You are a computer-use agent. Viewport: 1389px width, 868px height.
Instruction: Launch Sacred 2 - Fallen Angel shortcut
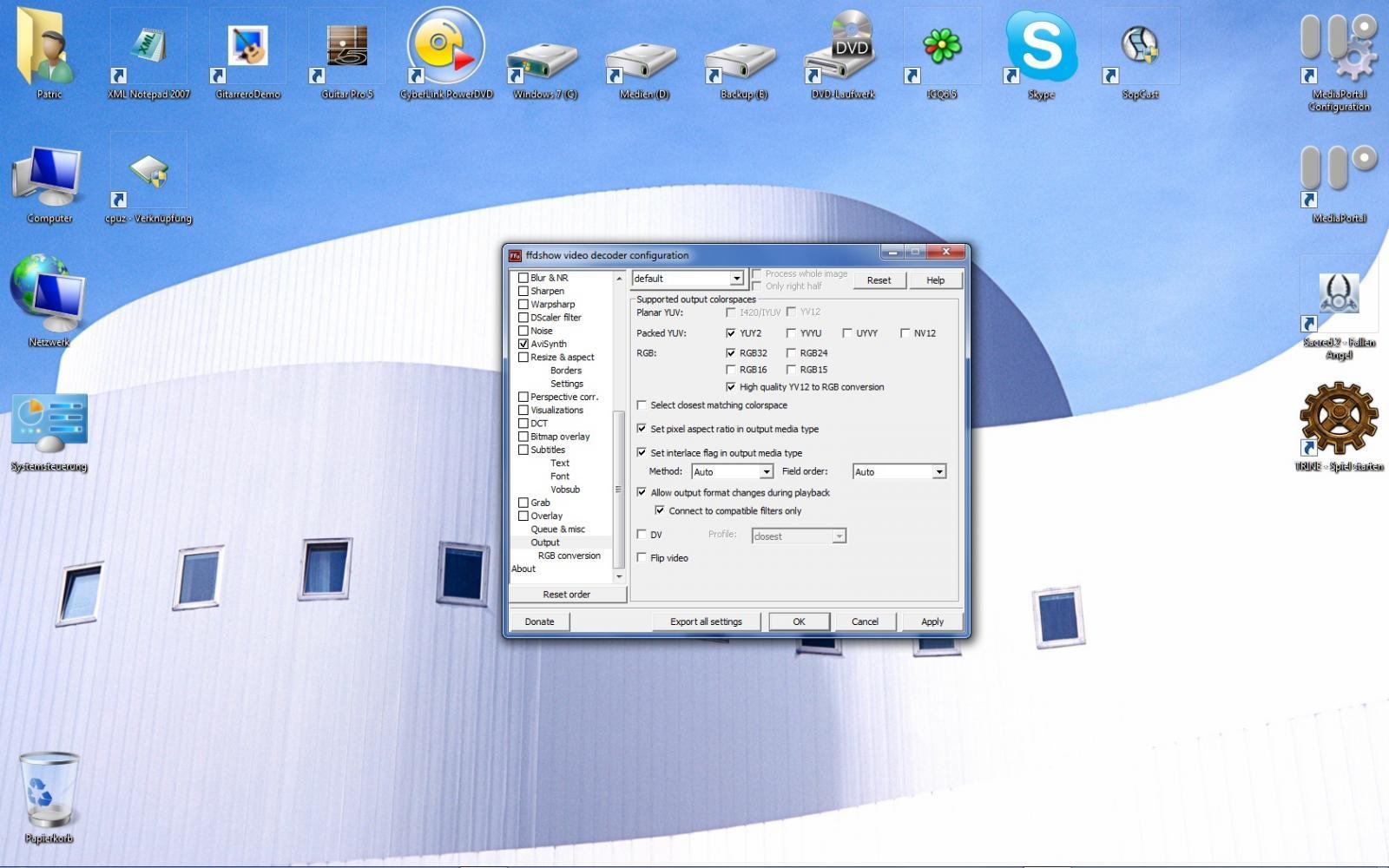coord(1340,310)
